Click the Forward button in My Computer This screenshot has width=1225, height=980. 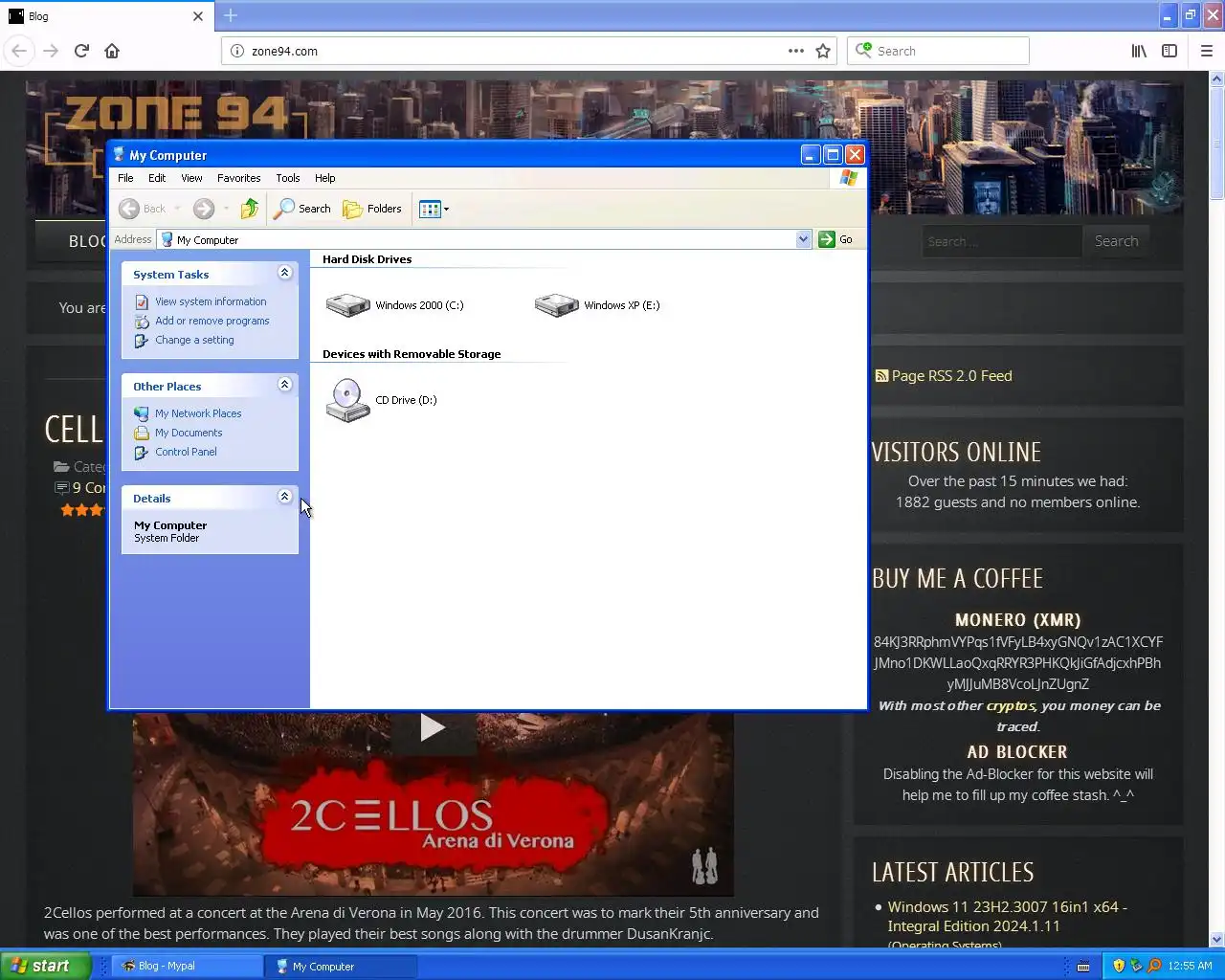click(x=204, y=209)
